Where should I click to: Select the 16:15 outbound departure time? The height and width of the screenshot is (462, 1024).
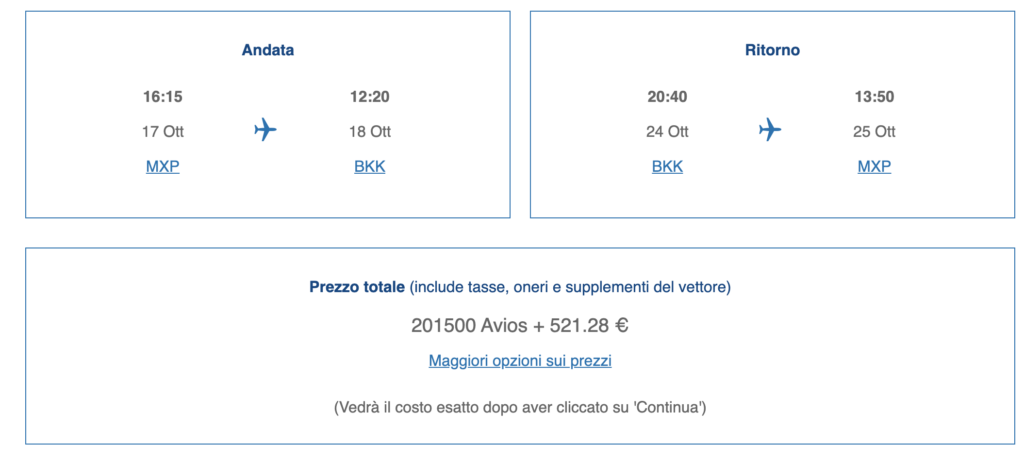[x=163, y=97]
